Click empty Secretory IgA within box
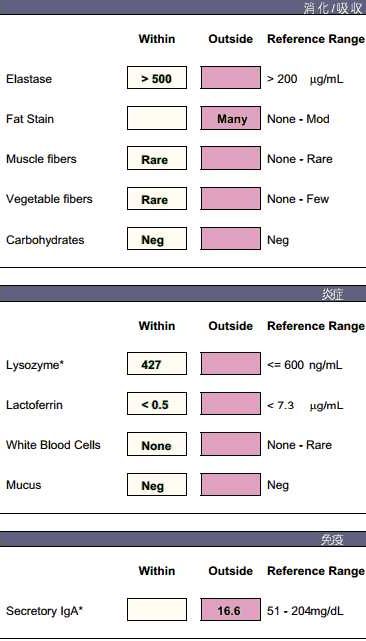The height and width of the screenshot is (641, 366). point(157,610)
